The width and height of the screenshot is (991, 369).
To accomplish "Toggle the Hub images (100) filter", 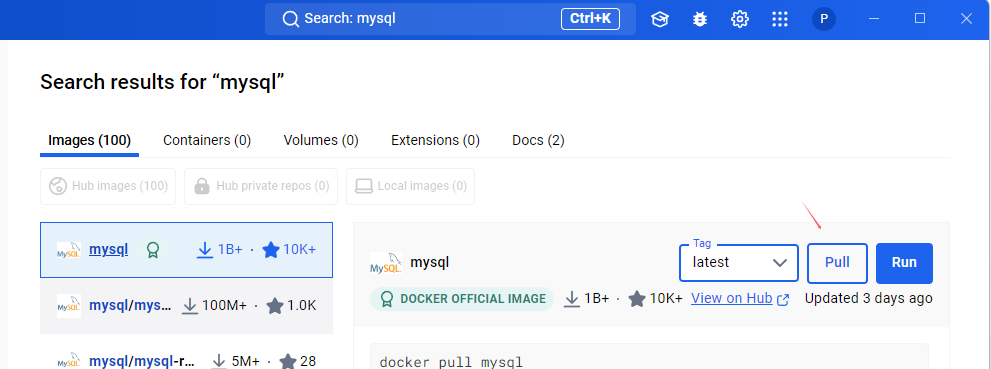I will click(x=108, y=186).
